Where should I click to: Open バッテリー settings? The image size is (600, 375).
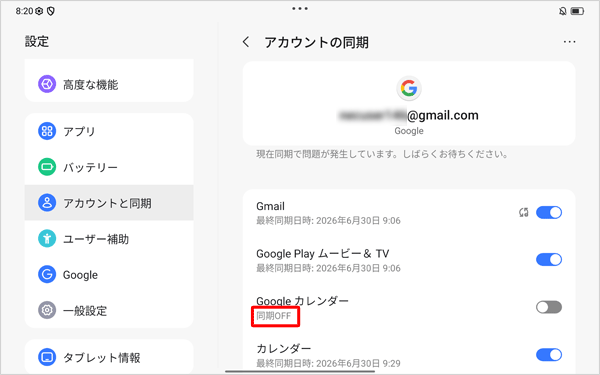pyautogui.click(x=109, y=167)
